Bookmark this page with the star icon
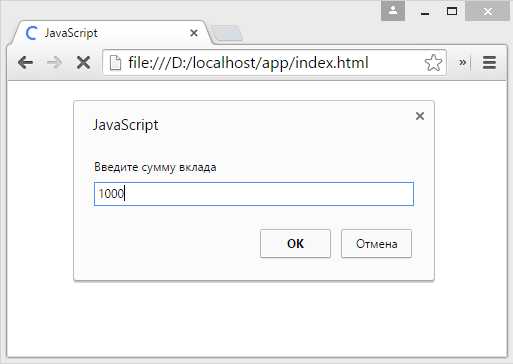Image resolution: width=513 pixels, height=364 pixels. (433, 62)
